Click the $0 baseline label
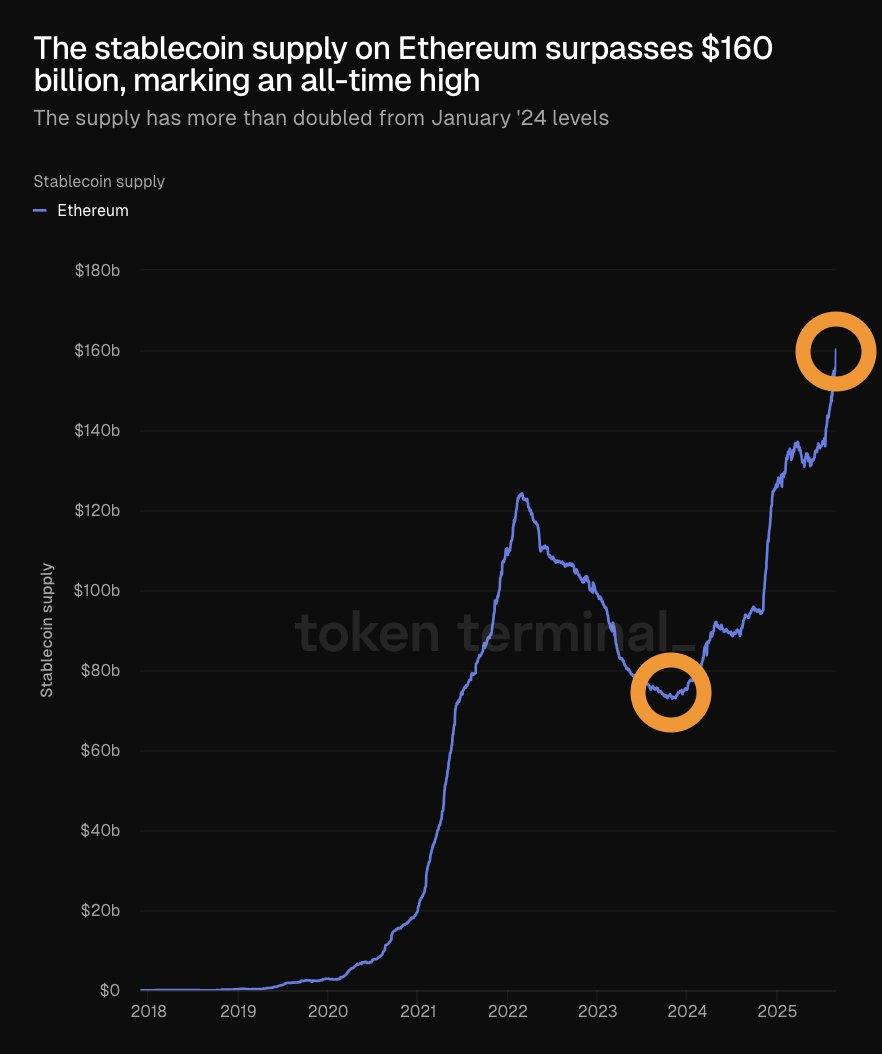Image resolution: width=882 pixels, height=1054 pixels. pos(110,991)
